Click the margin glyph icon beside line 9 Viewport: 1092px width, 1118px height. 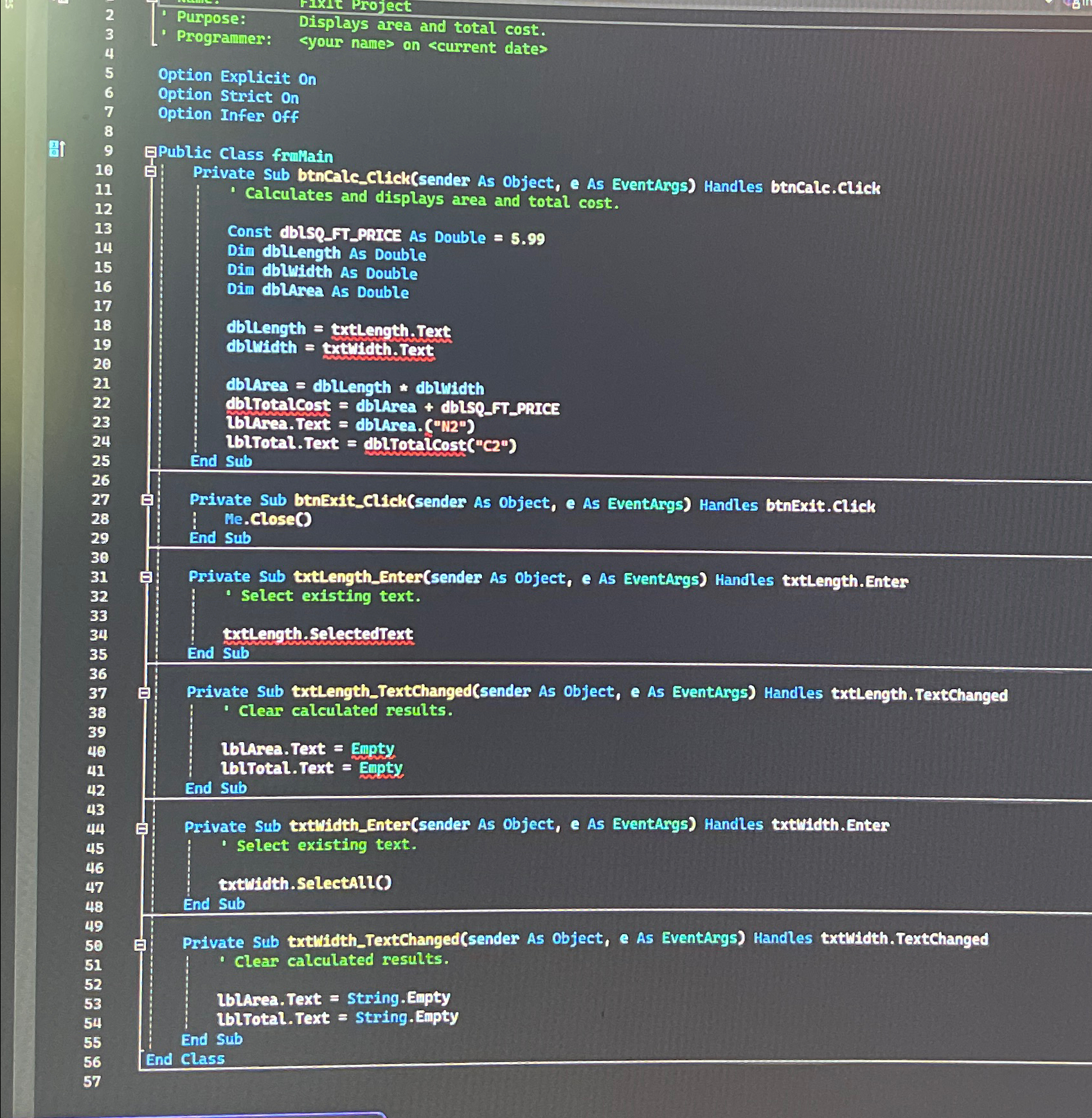click(x=57, y=149)
